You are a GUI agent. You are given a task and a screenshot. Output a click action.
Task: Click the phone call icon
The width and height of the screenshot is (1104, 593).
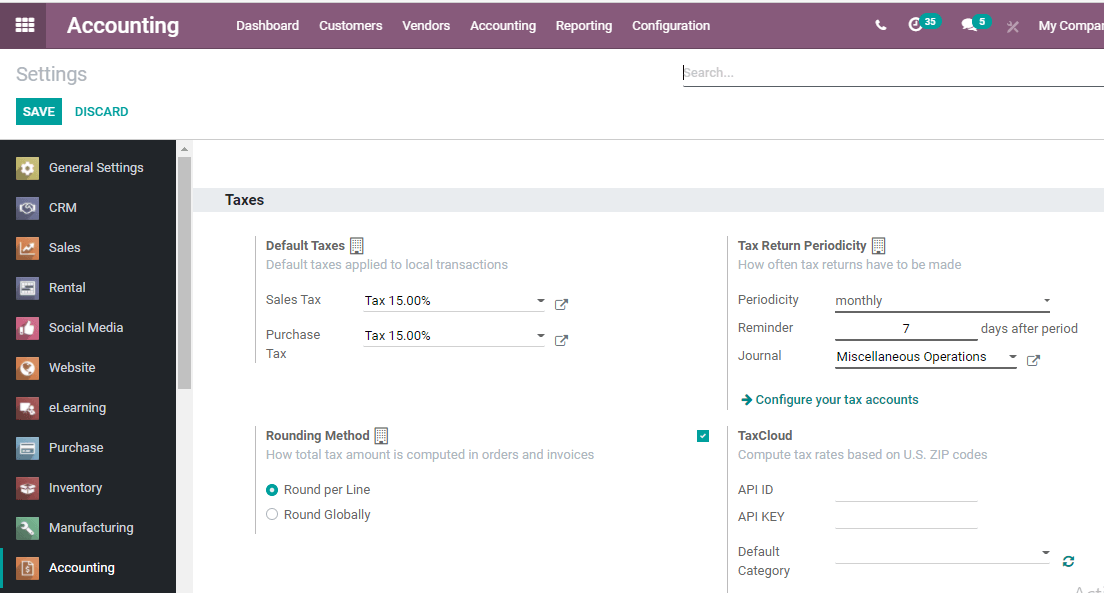pos(880,25)
